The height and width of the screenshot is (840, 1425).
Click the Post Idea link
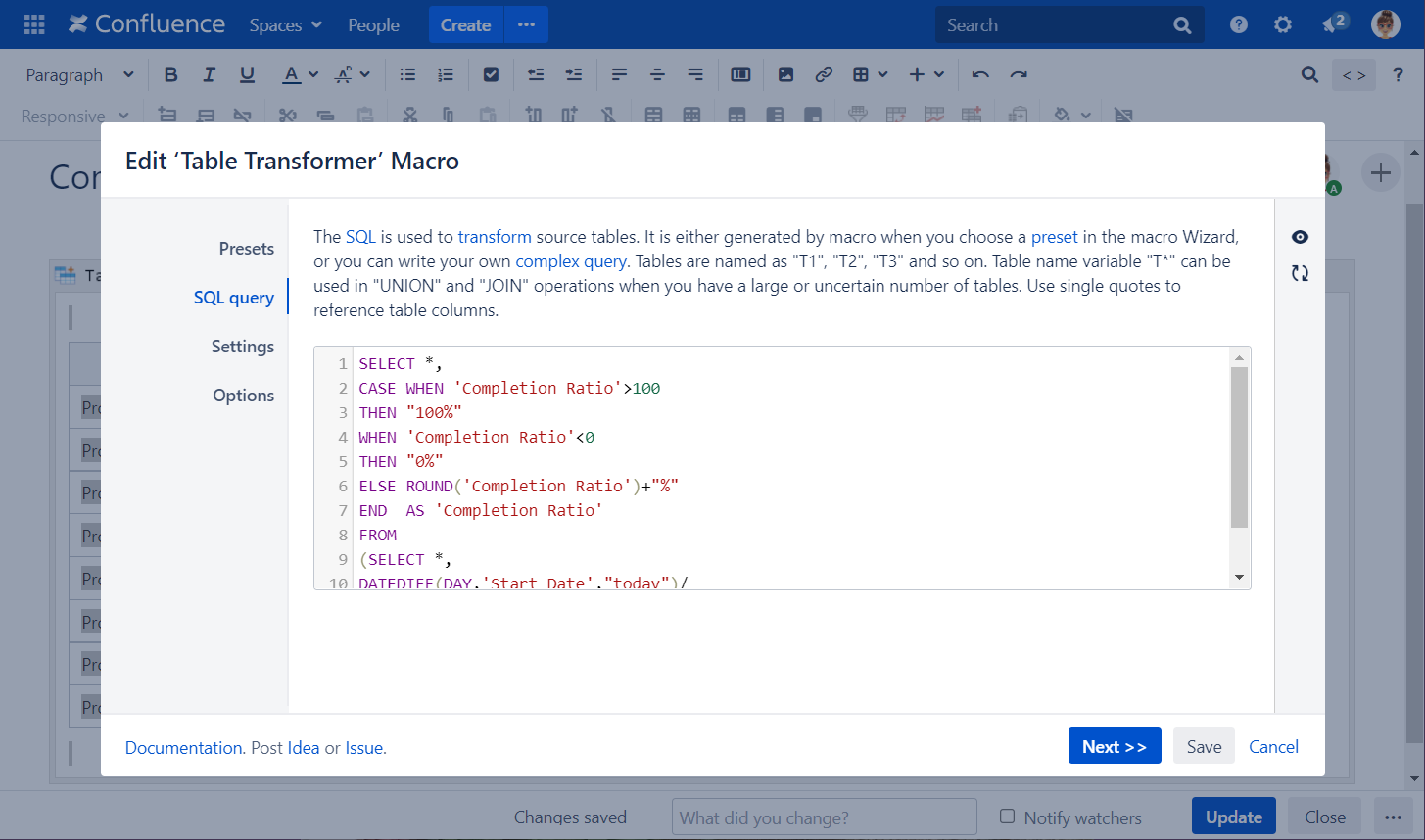point(304,748)
